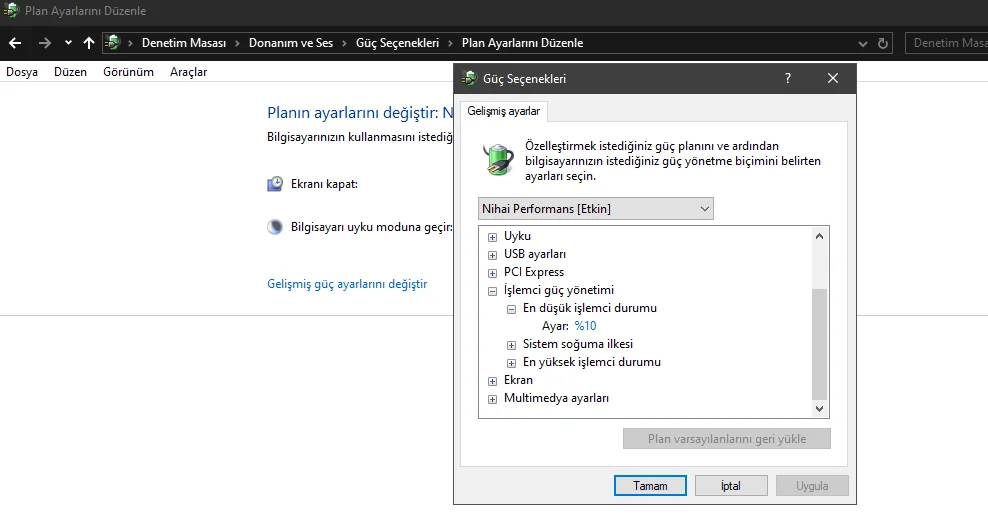Expand the USB ayarları node
Screen dimensions: 988x524
(x=492, y=255)
